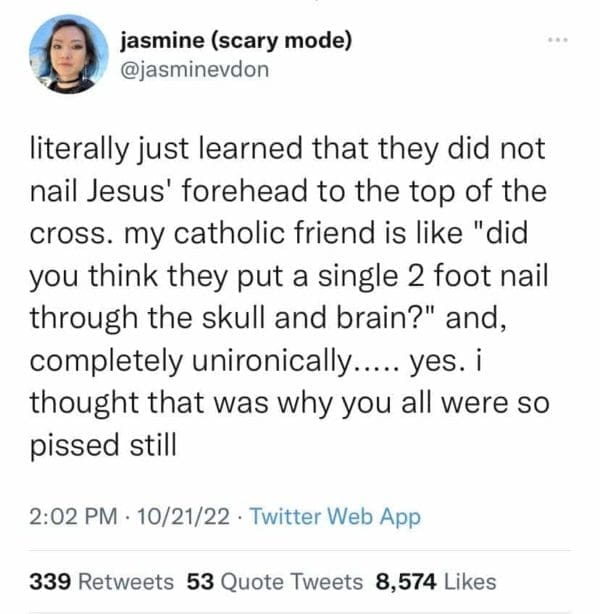Image resolution: width=600 pixels, height=614 pixels.
Task: View the 8,574 Likes list
Action: point(436,581)
